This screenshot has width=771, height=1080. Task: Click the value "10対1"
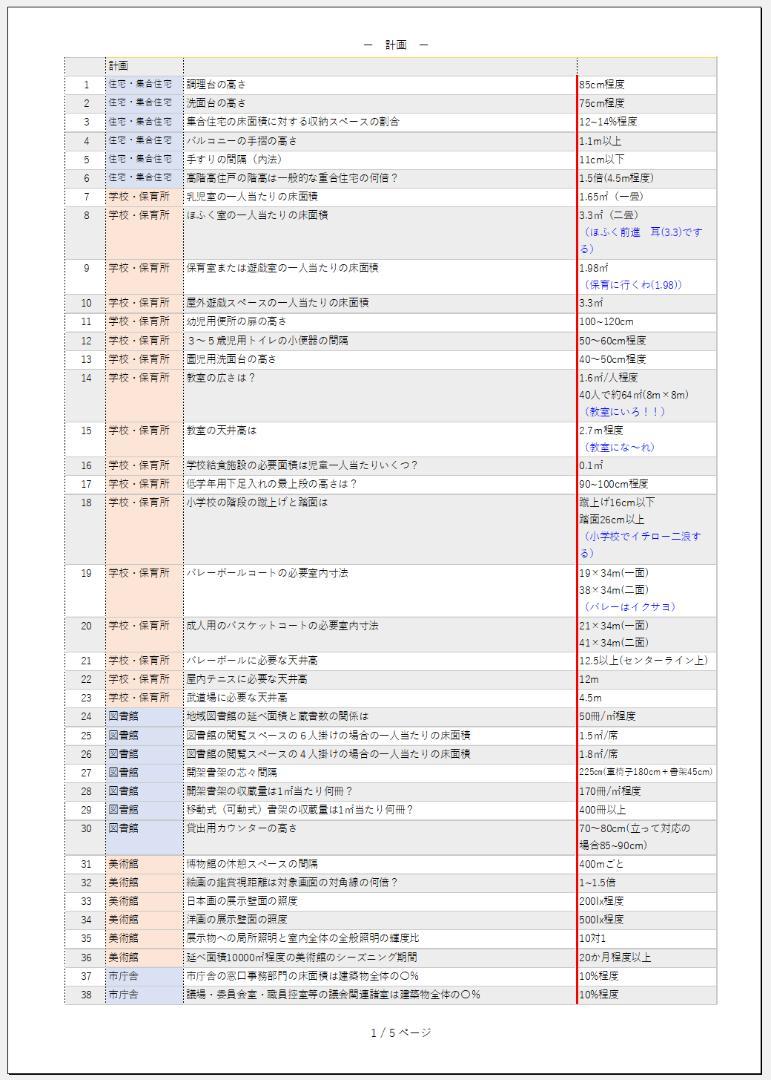(x=593, y=939)
